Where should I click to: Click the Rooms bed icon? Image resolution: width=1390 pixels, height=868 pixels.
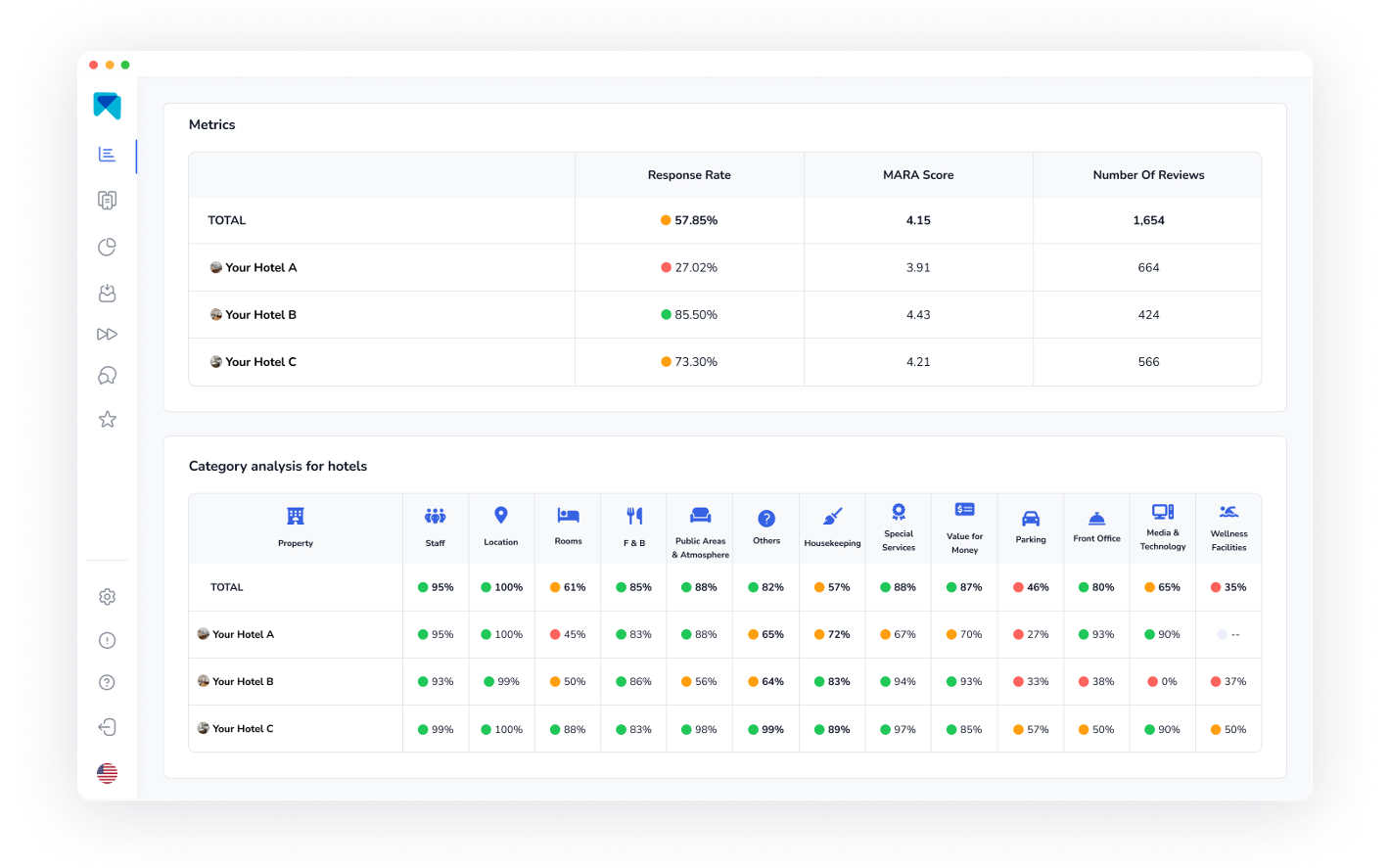point(569,515)
